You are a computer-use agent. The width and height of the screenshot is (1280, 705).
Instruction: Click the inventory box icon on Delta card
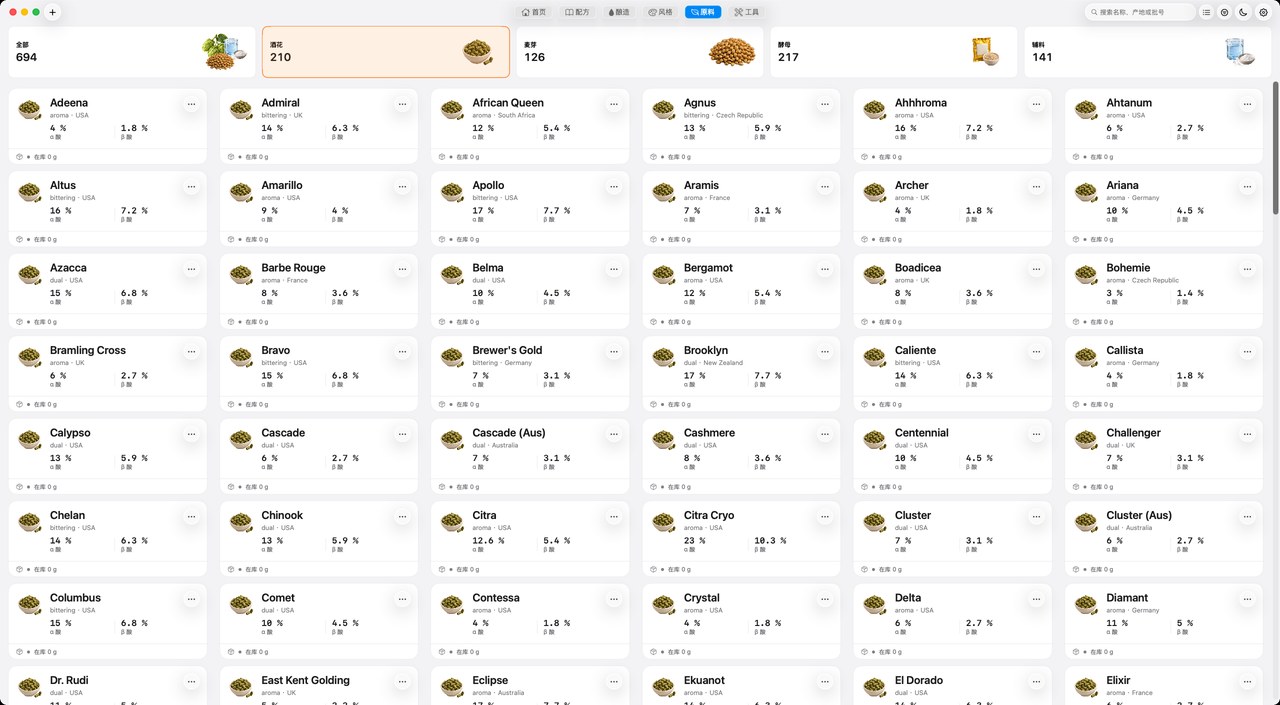tap(864, 652)
